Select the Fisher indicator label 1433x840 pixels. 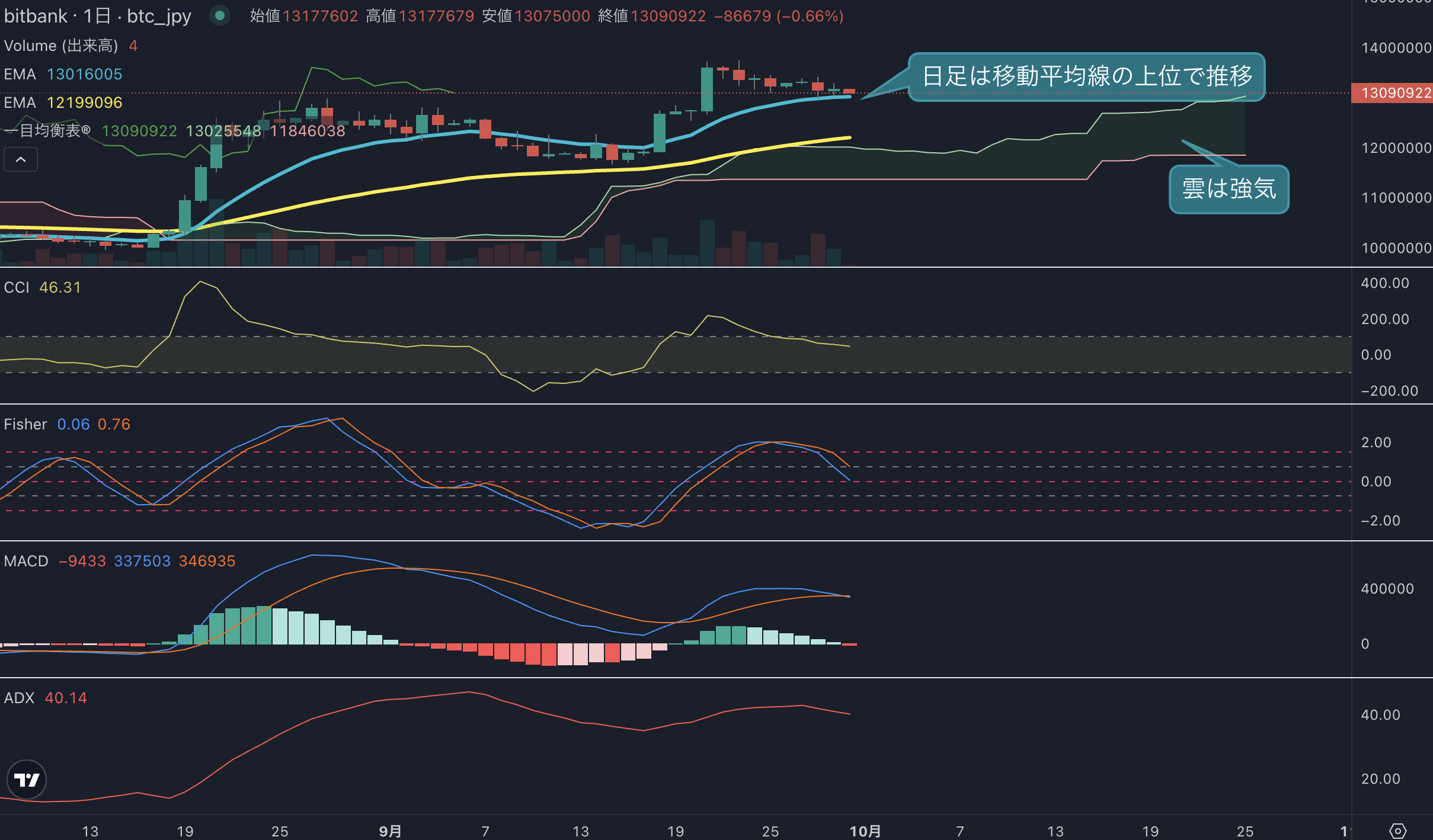click(25, 424)
